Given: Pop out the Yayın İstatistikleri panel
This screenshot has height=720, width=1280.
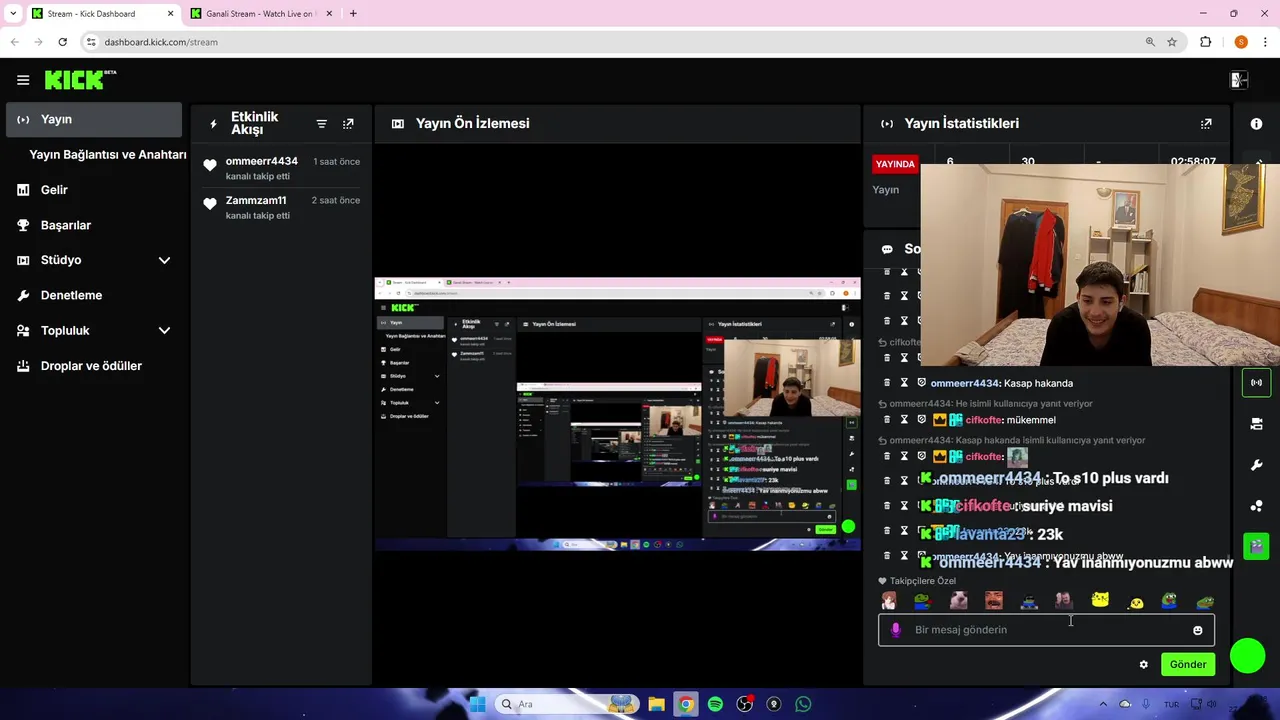Looking at the screenshot, I should click(1206, 124).
